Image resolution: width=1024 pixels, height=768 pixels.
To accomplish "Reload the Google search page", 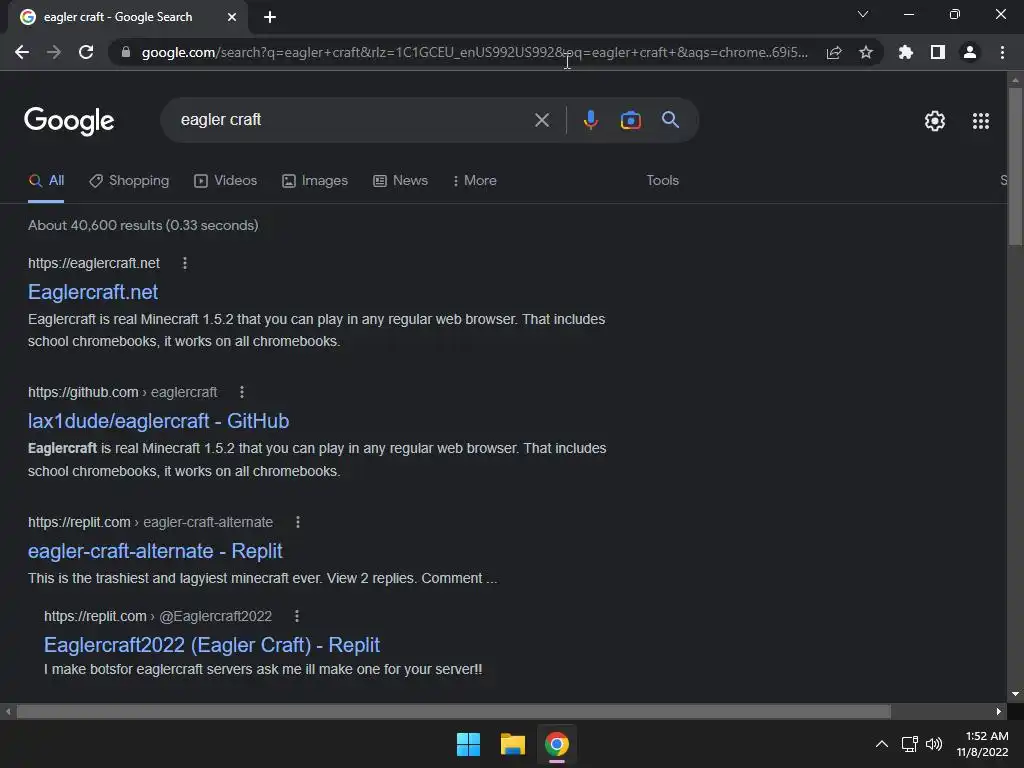I will [x=86, y=52].
